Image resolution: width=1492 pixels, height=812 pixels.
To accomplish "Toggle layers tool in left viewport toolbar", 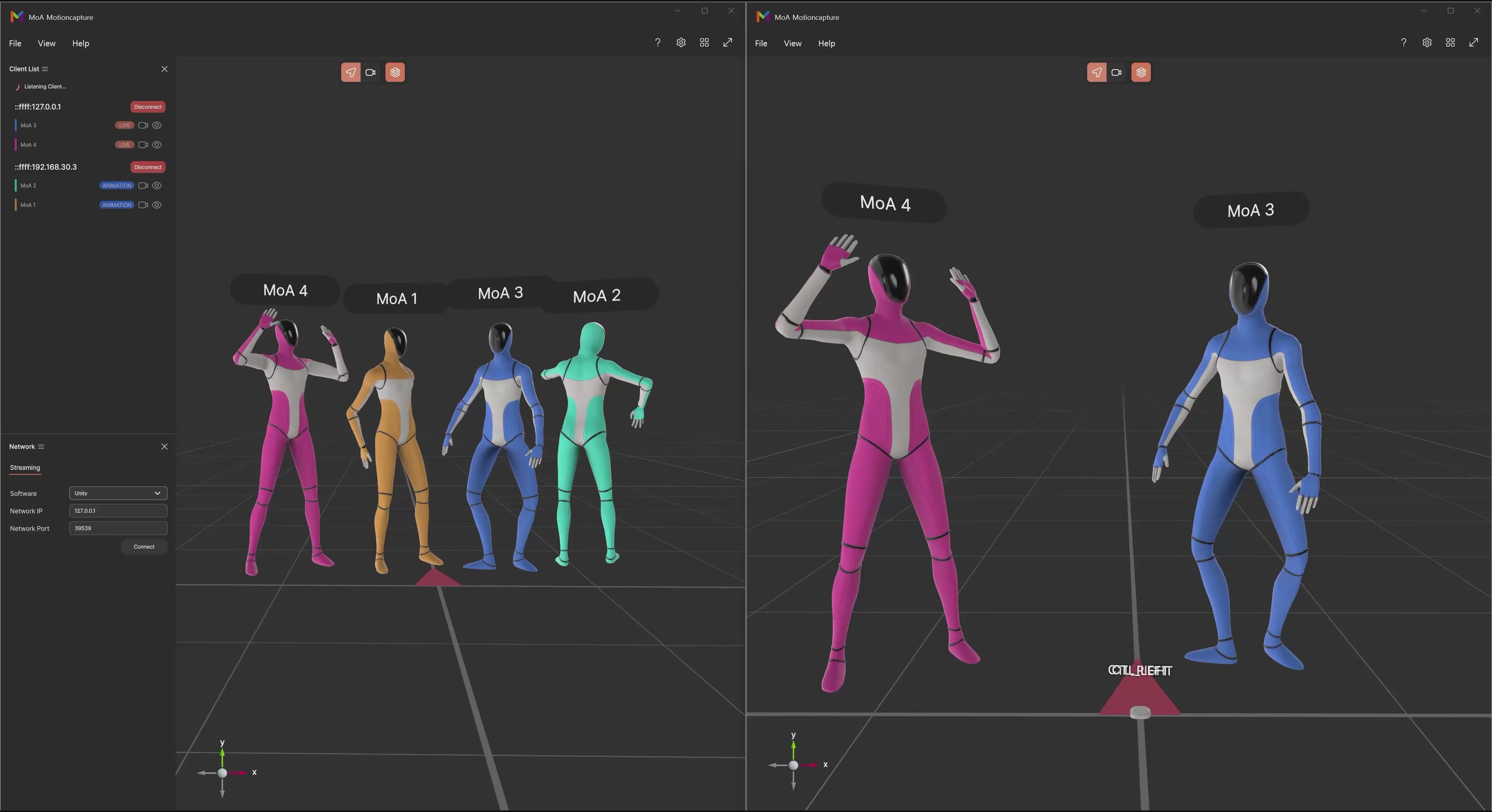I will 395,72.
